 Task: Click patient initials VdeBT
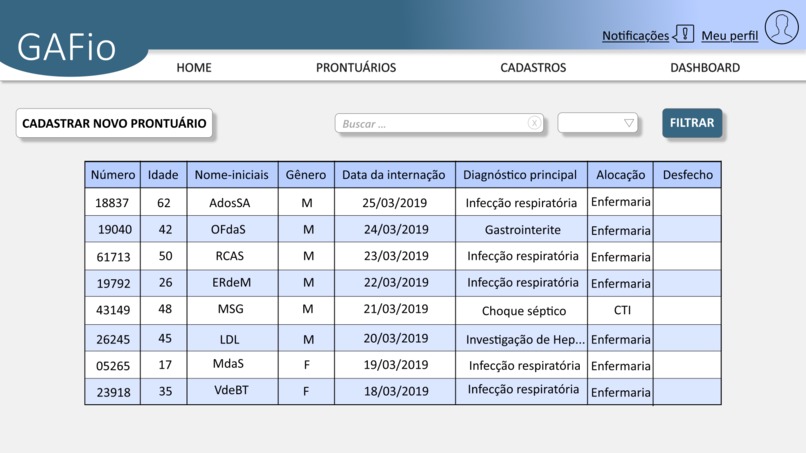point(231,390)
